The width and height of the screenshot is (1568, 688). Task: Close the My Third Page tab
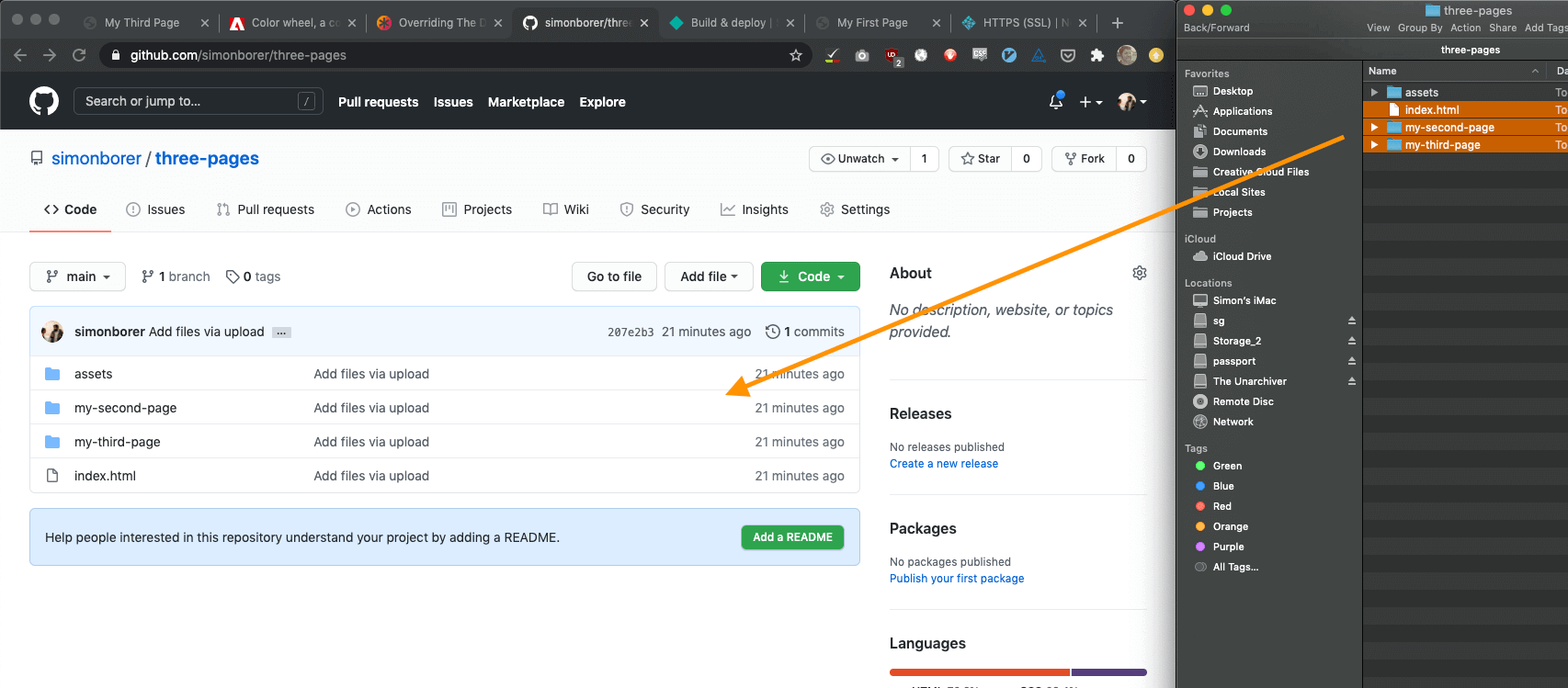(204, 23)
